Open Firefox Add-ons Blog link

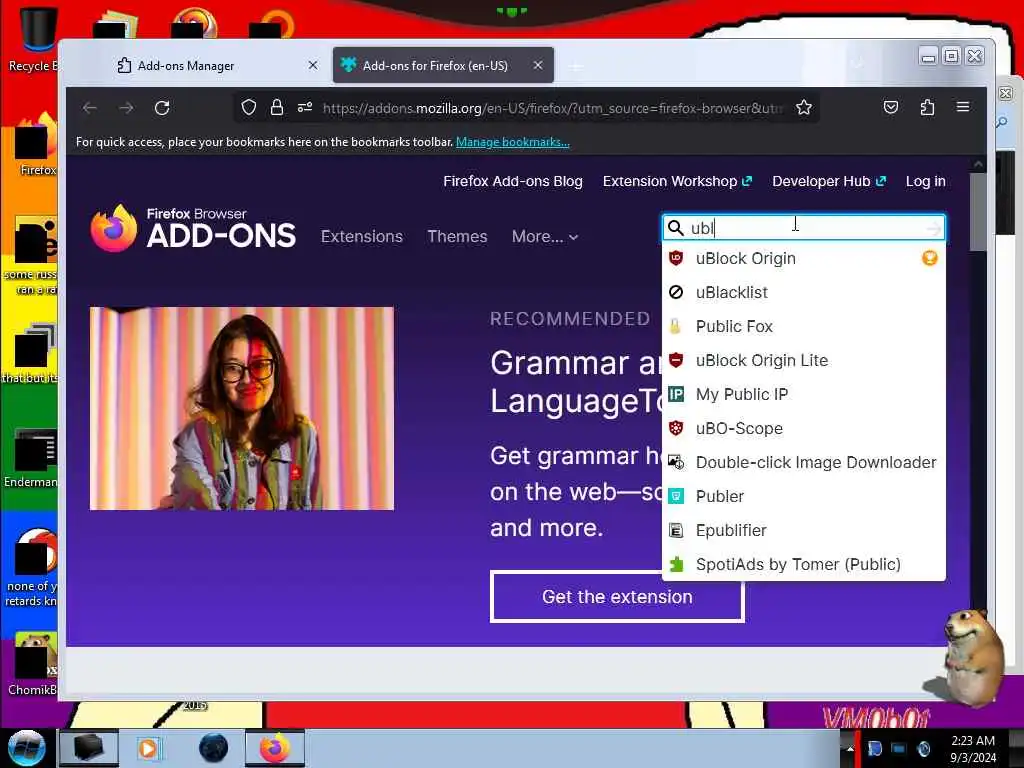coord(513,181)
